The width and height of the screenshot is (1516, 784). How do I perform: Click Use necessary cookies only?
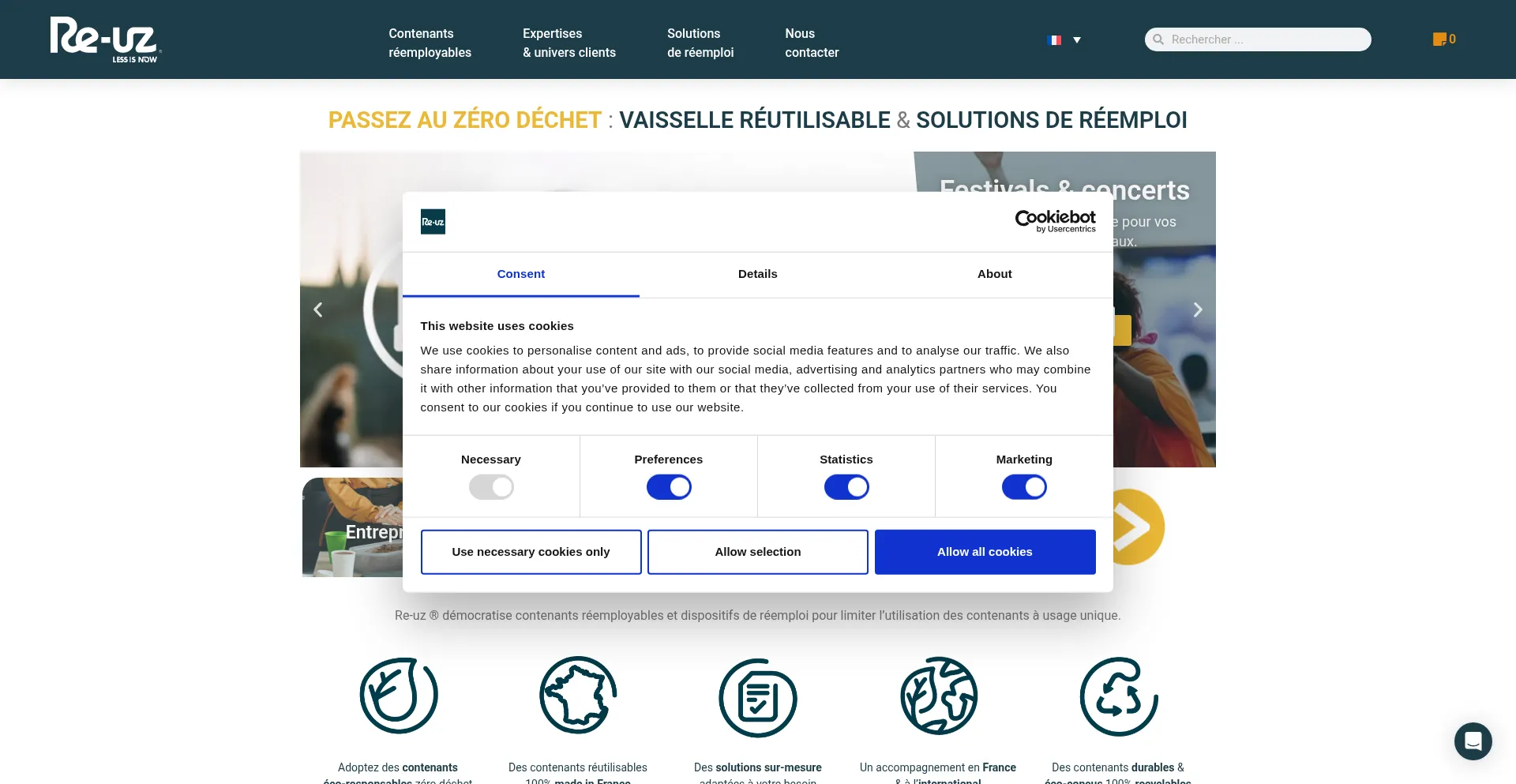[531, 552]
